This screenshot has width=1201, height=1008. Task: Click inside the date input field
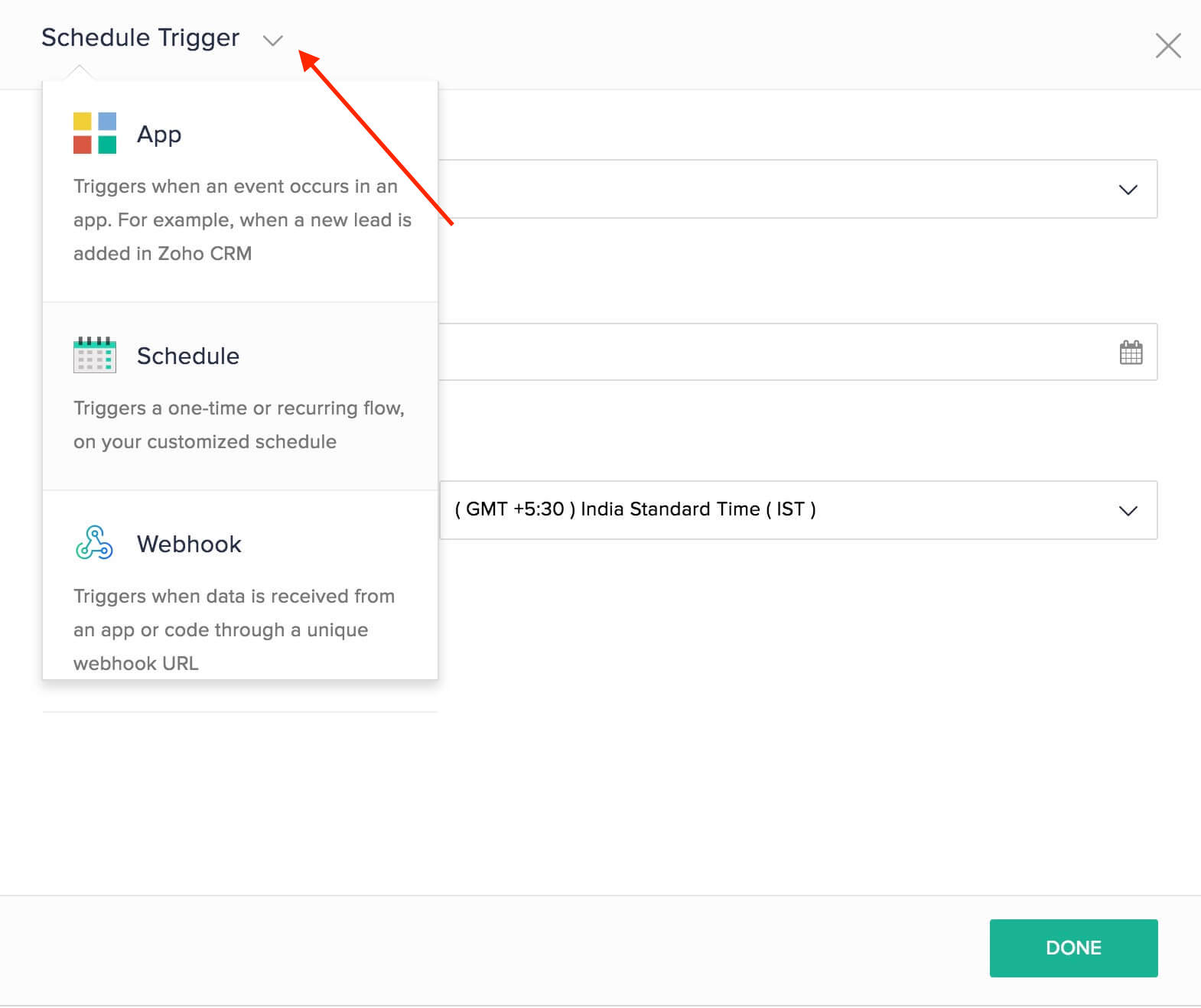765,353
